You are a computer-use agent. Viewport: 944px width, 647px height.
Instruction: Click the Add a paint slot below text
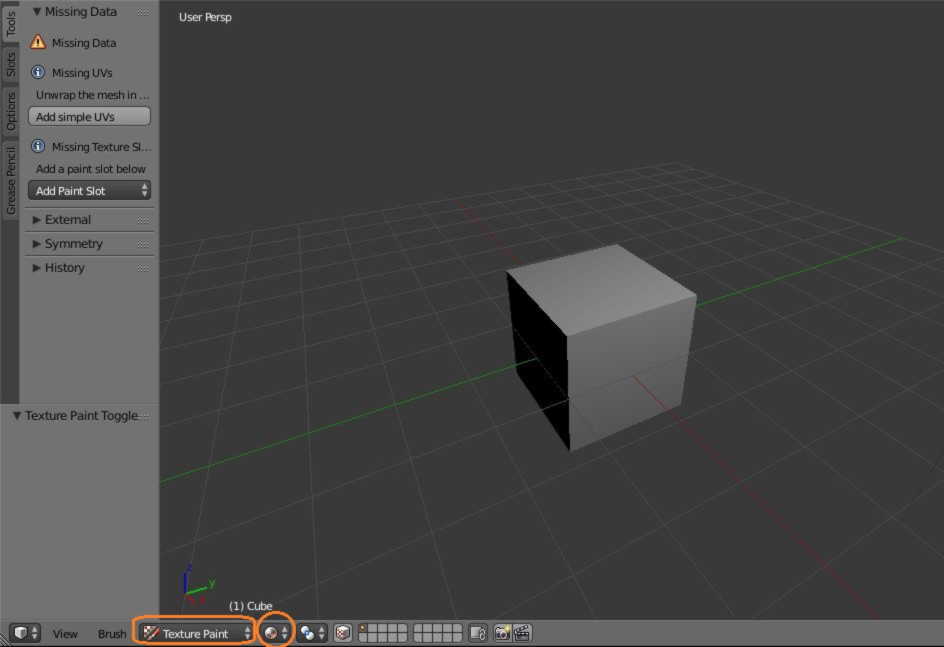tap(91, 169)
